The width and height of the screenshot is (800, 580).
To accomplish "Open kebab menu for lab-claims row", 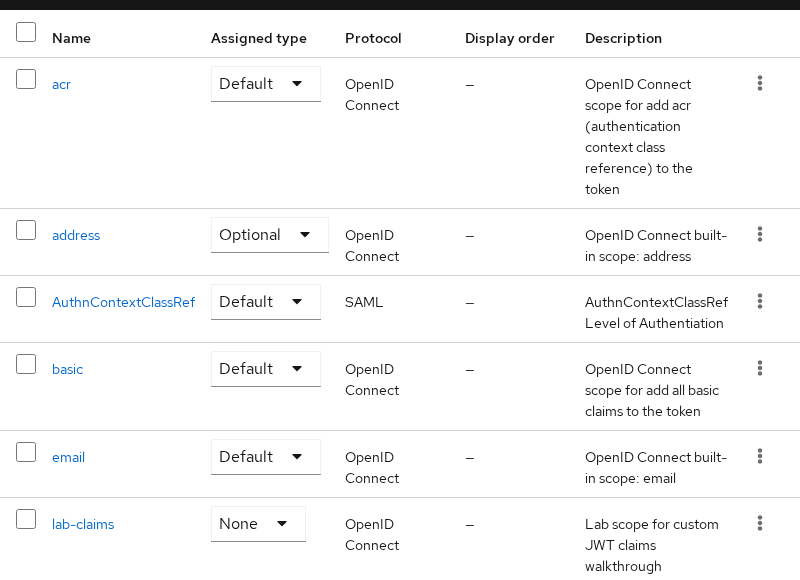I will [760, 523].
